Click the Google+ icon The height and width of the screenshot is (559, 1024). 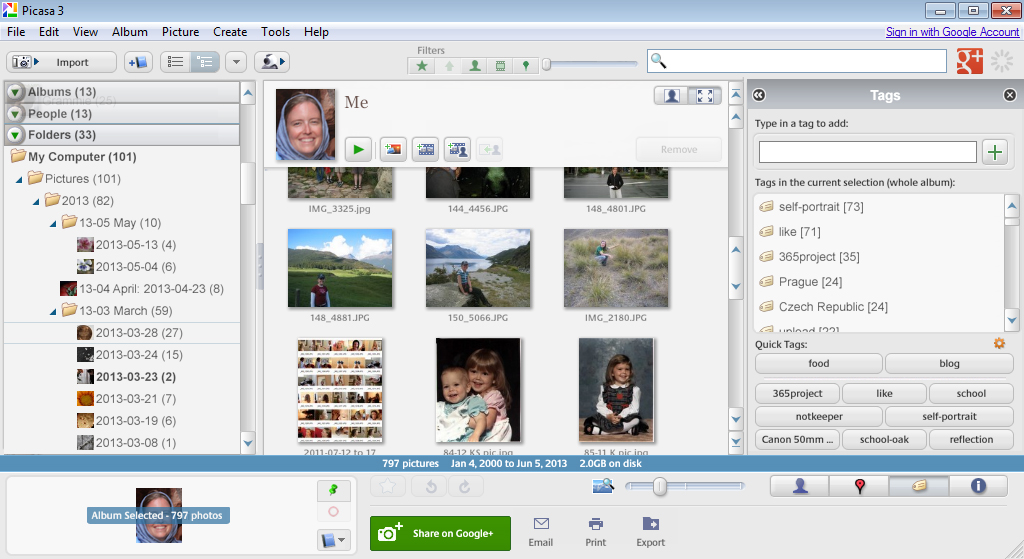(x=970, y=61)
